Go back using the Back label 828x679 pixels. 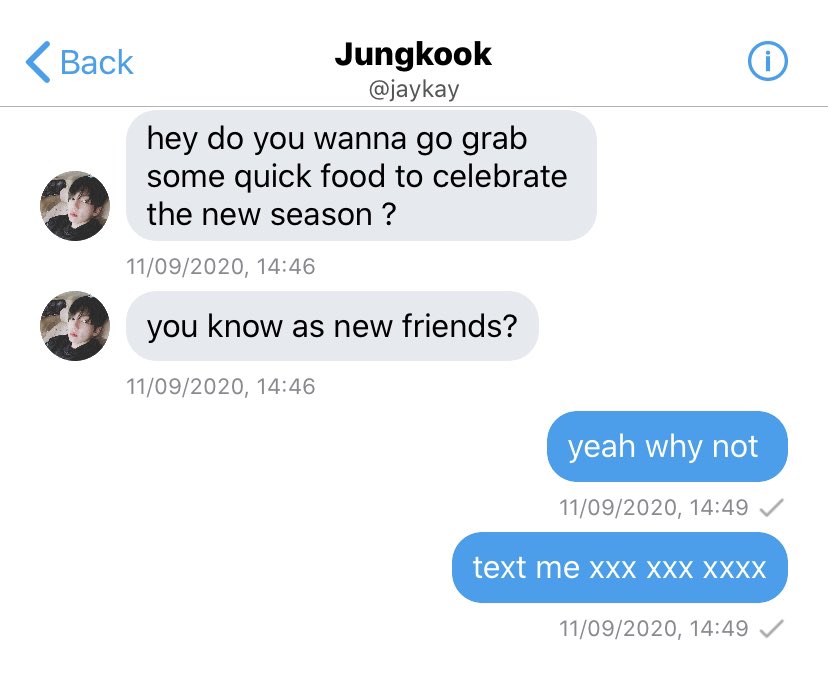pyautogui.click(x=97, y=62)
